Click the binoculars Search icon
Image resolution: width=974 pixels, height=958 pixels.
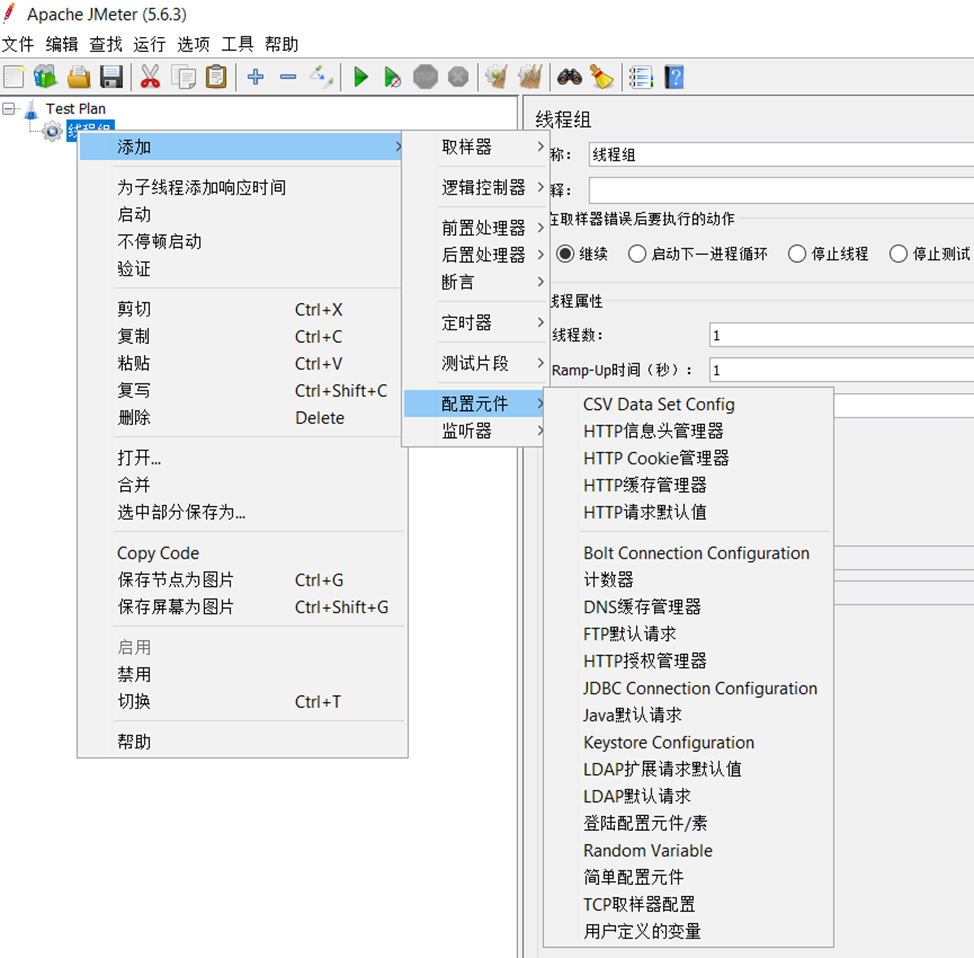point(570,77)
